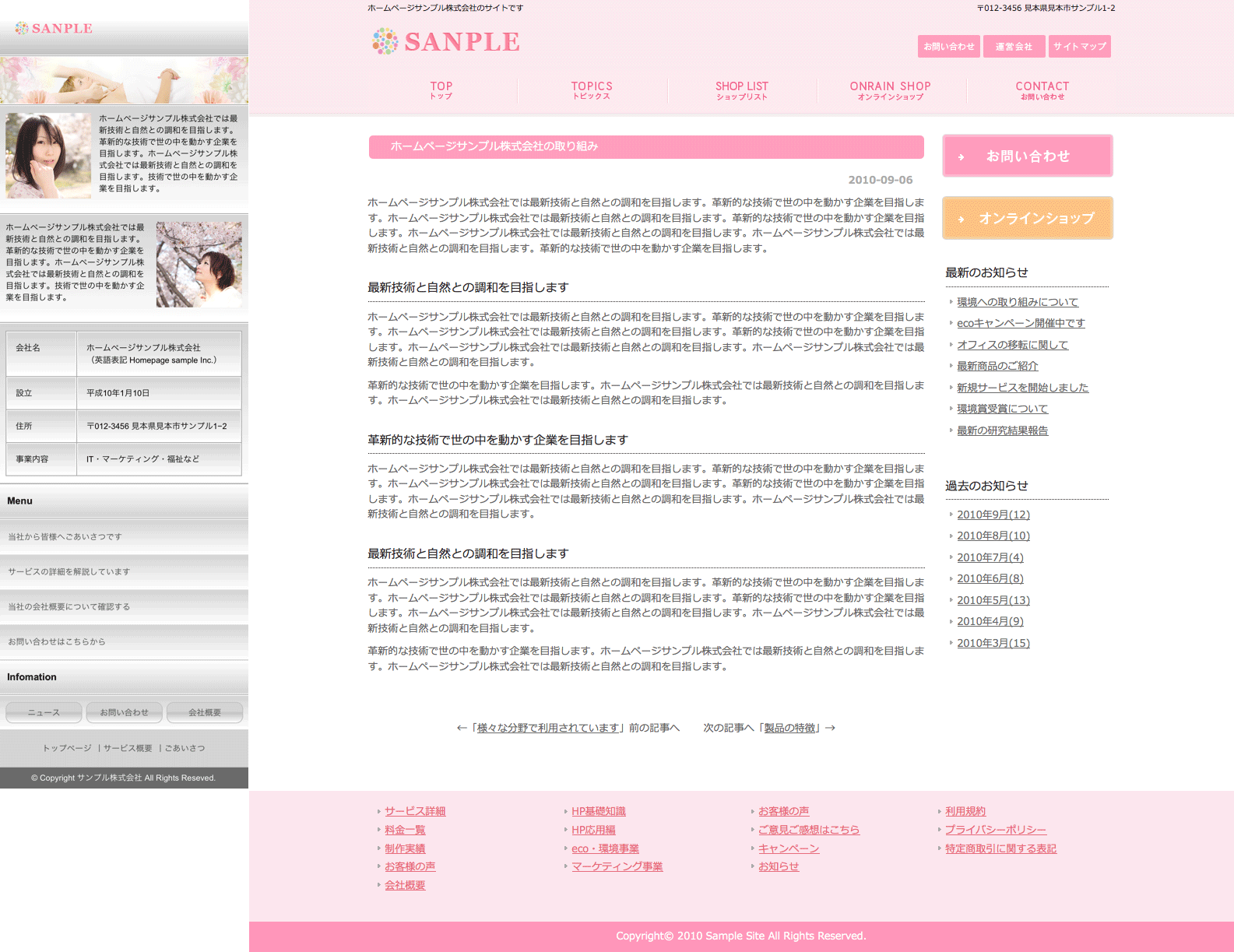Click the SANPLE logo in main header

point(446,42)
